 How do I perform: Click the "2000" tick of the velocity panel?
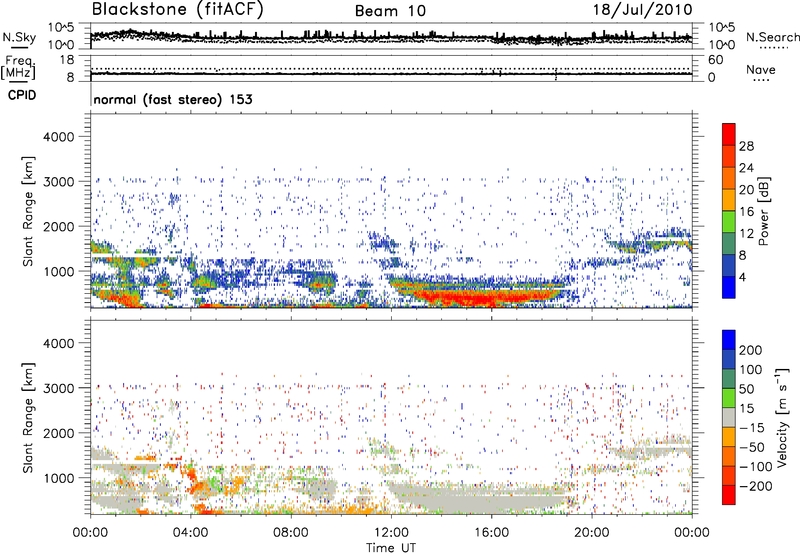tap(58, 433)
